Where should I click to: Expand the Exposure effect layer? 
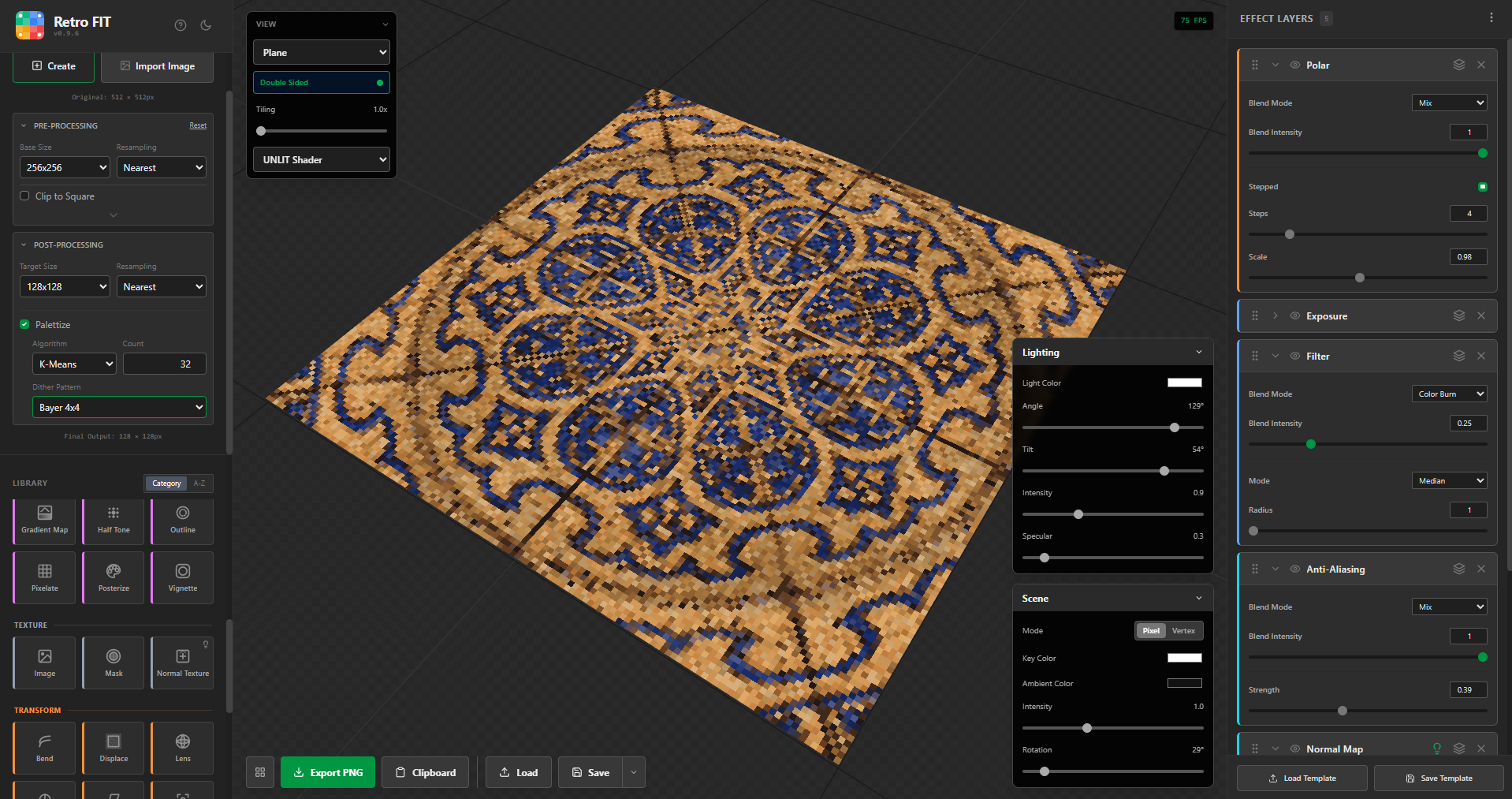1275,315
